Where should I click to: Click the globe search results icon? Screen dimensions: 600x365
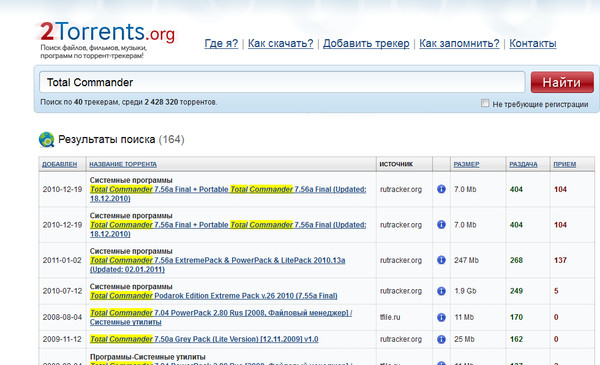47,140
